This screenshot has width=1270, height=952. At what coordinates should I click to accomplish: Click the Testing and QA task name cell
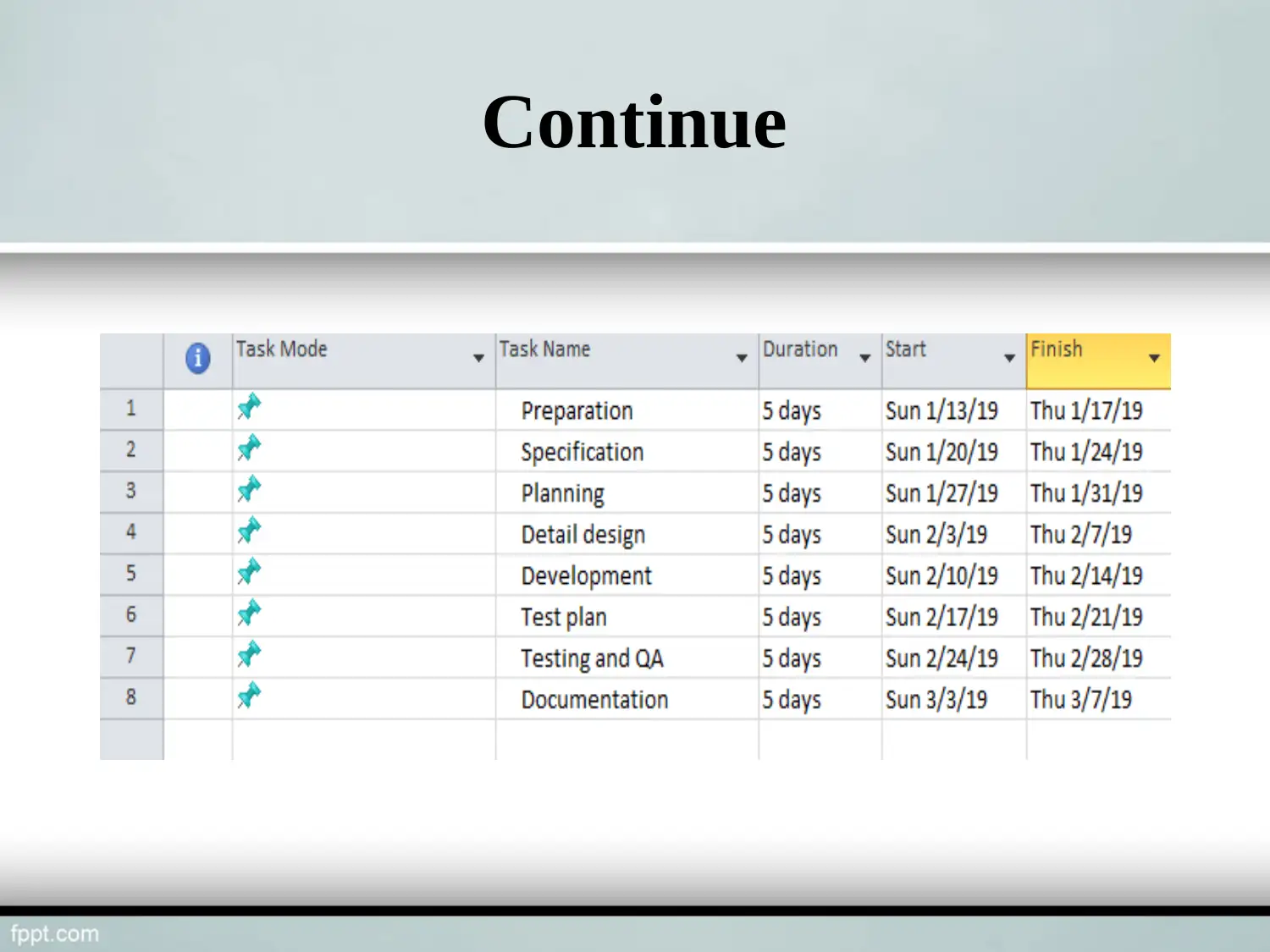(627, 658)
